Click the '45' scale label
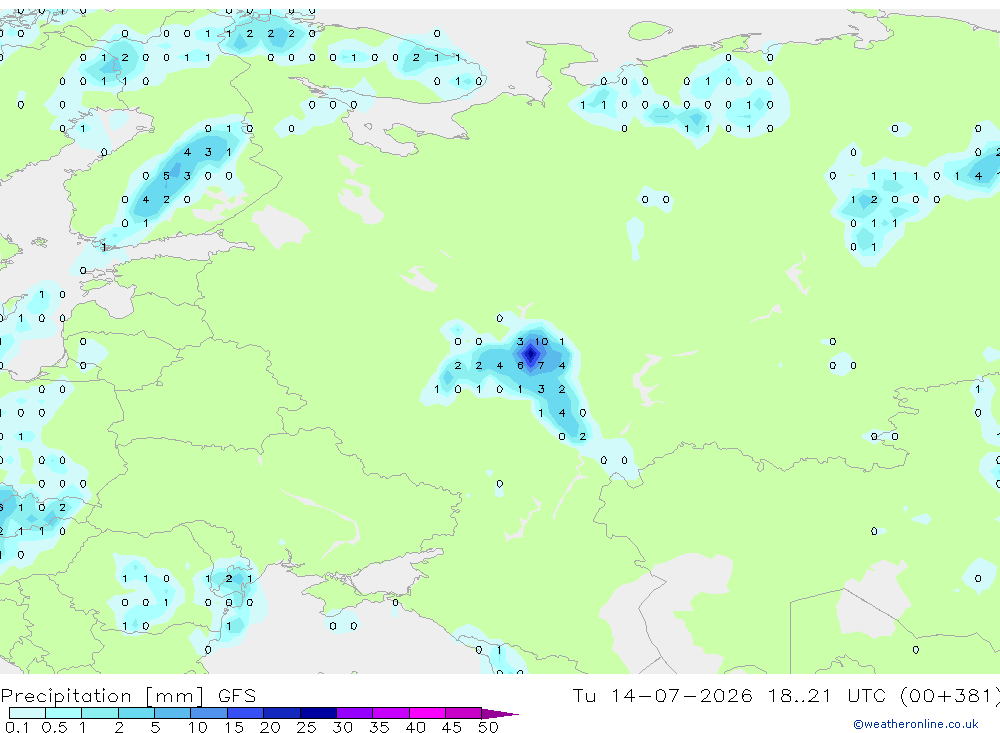Image resolution: width=1000 pixels, height=733 pixels. tap(452, 727)
